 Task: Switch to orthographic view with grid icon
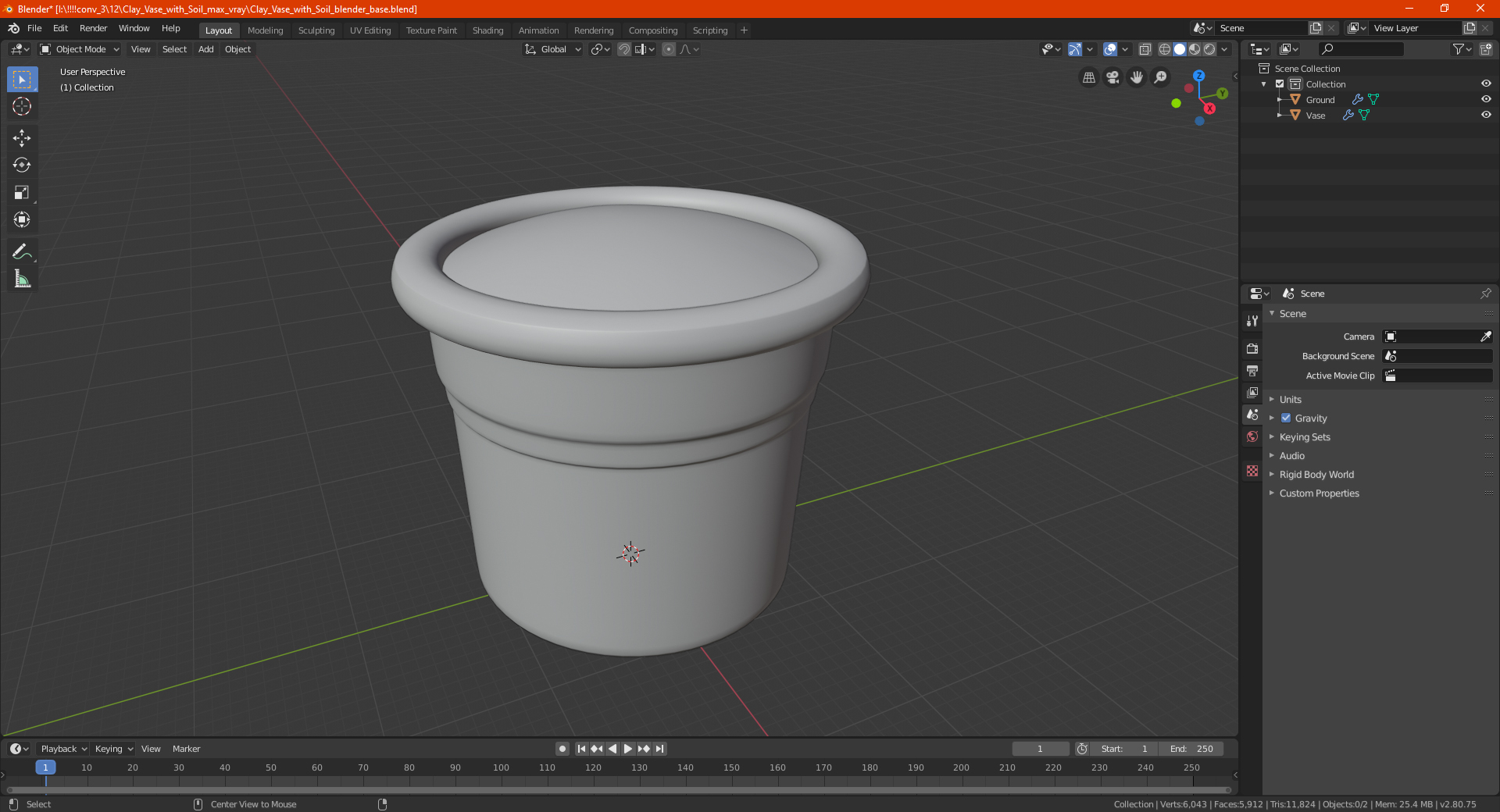tap(1088, 77)
